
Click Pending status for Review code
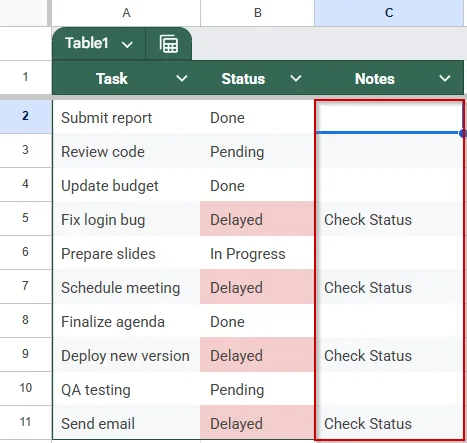257,151
